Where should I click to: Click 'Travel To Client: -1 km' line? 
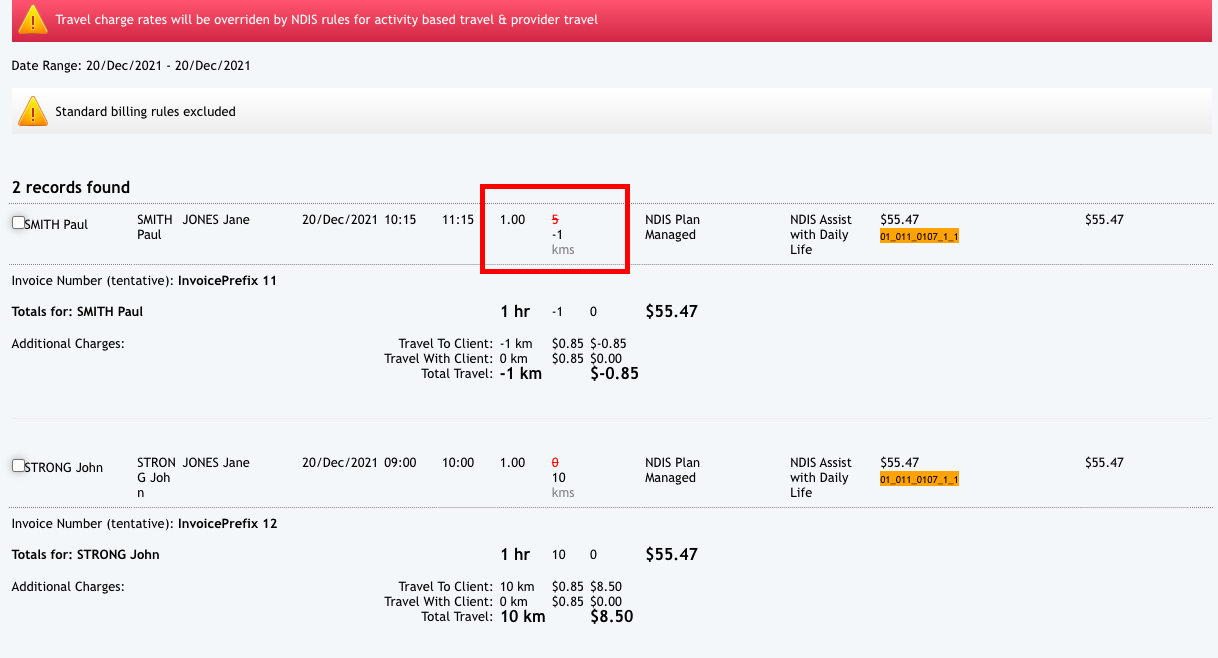point(465,344)
